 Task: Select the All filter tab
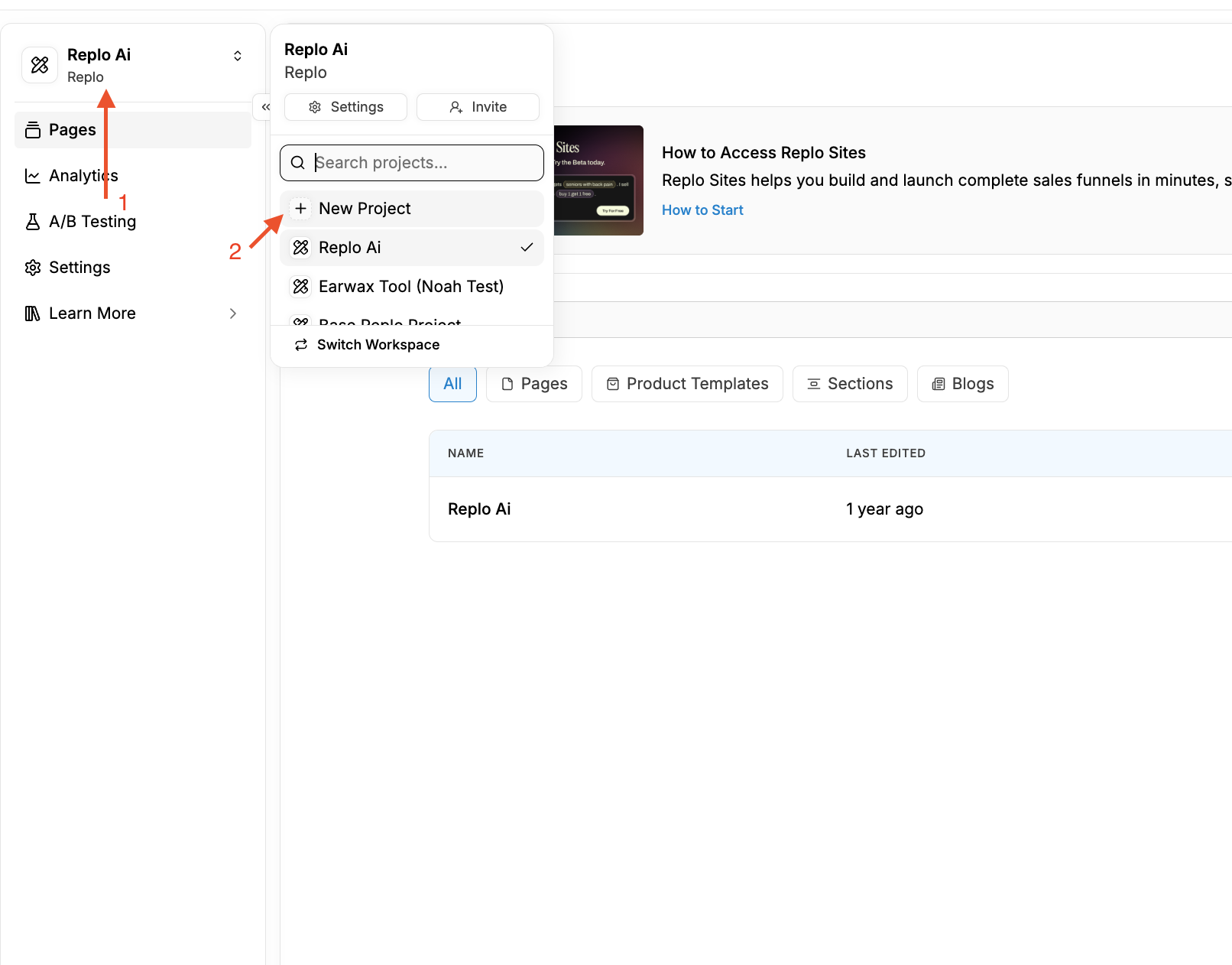[x=452, y=384]
